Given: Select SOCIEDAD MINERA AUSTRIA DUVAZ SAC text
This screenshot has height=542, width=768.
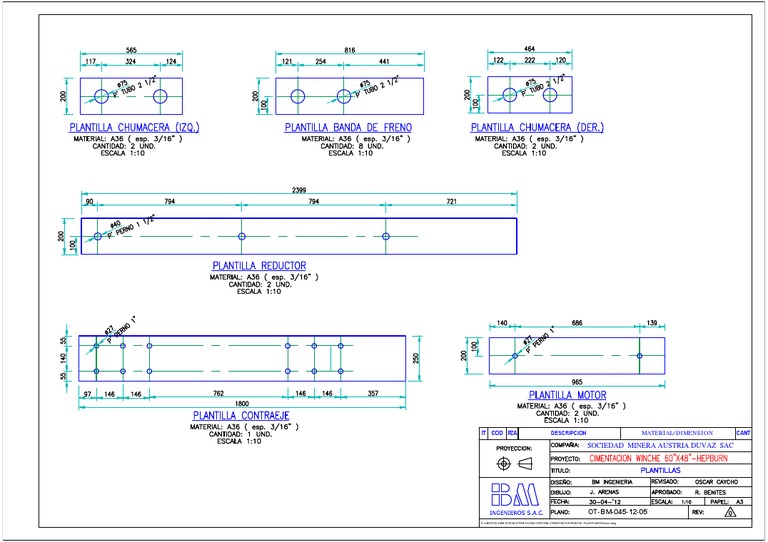Looking at the screenshot, I should (660, 446).
